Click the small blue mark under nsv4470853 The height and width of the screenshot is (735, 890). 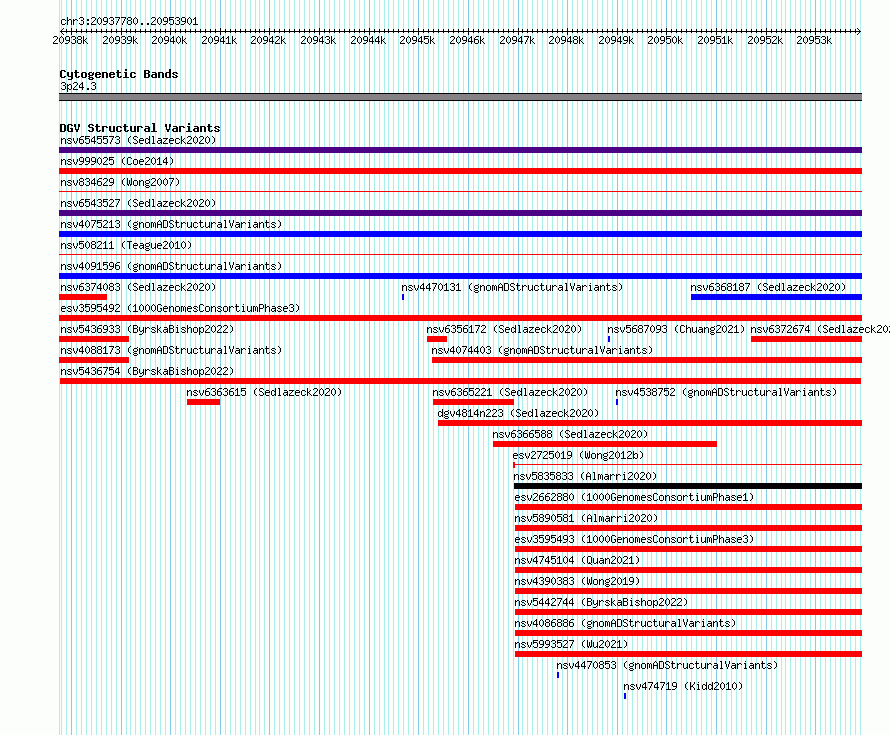pyautogui.click(x=558, y=675)
